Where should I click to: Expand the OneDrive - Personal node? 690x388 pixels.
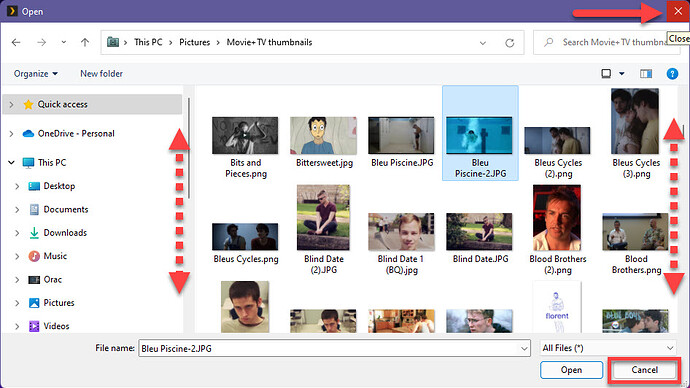click(11, 133)
